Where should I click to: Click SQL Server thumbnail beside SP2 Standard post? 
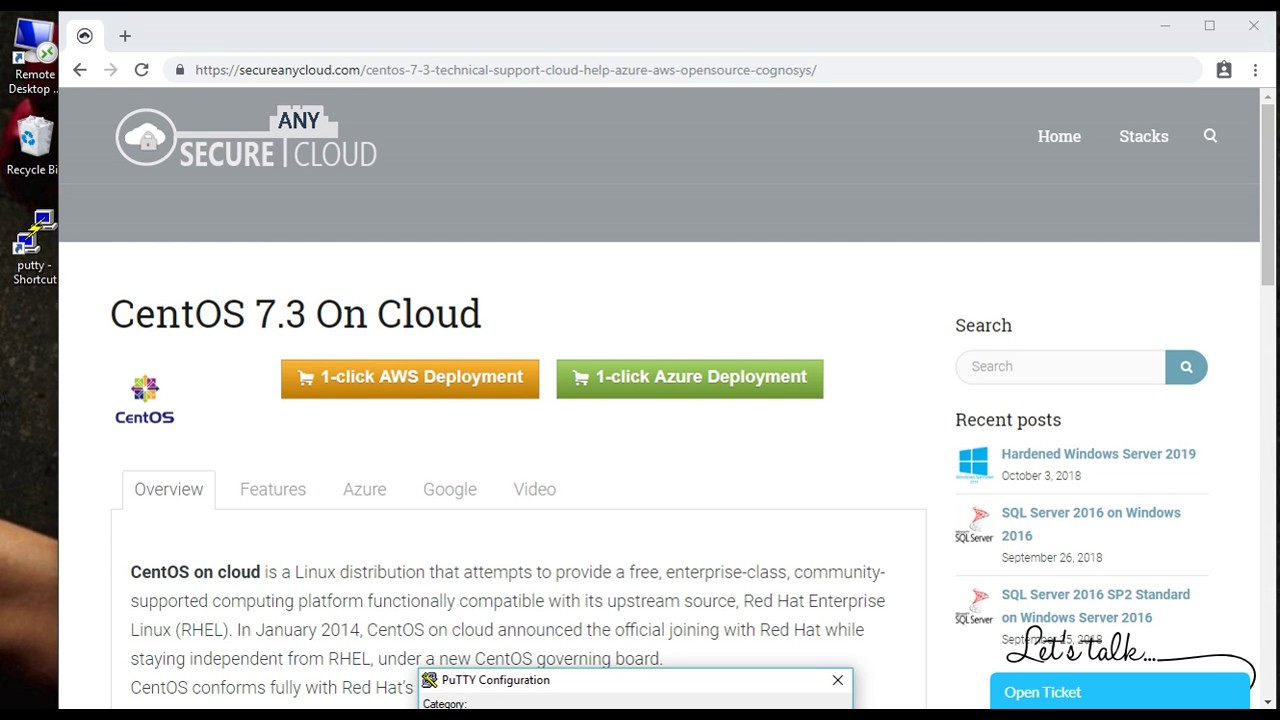coord(973,606)
